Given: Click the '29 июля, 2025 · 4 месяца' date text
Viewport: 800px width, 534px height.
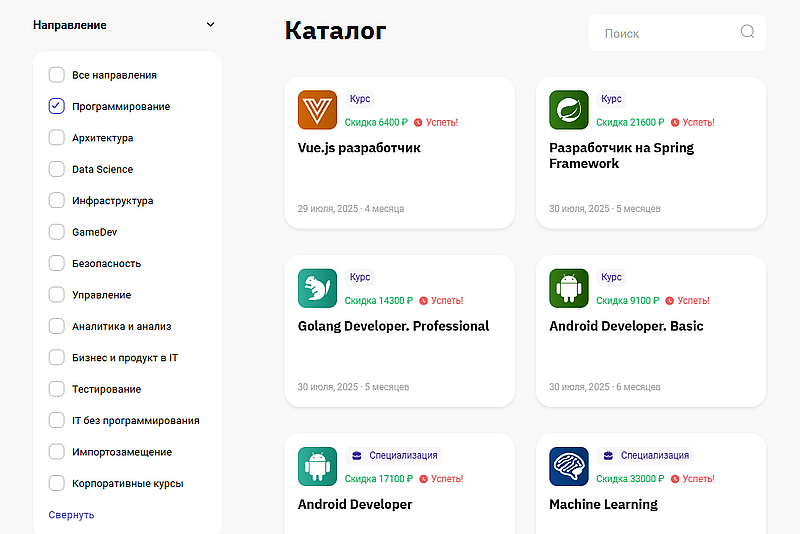Looking at the screenshot, I should [351, 209].
